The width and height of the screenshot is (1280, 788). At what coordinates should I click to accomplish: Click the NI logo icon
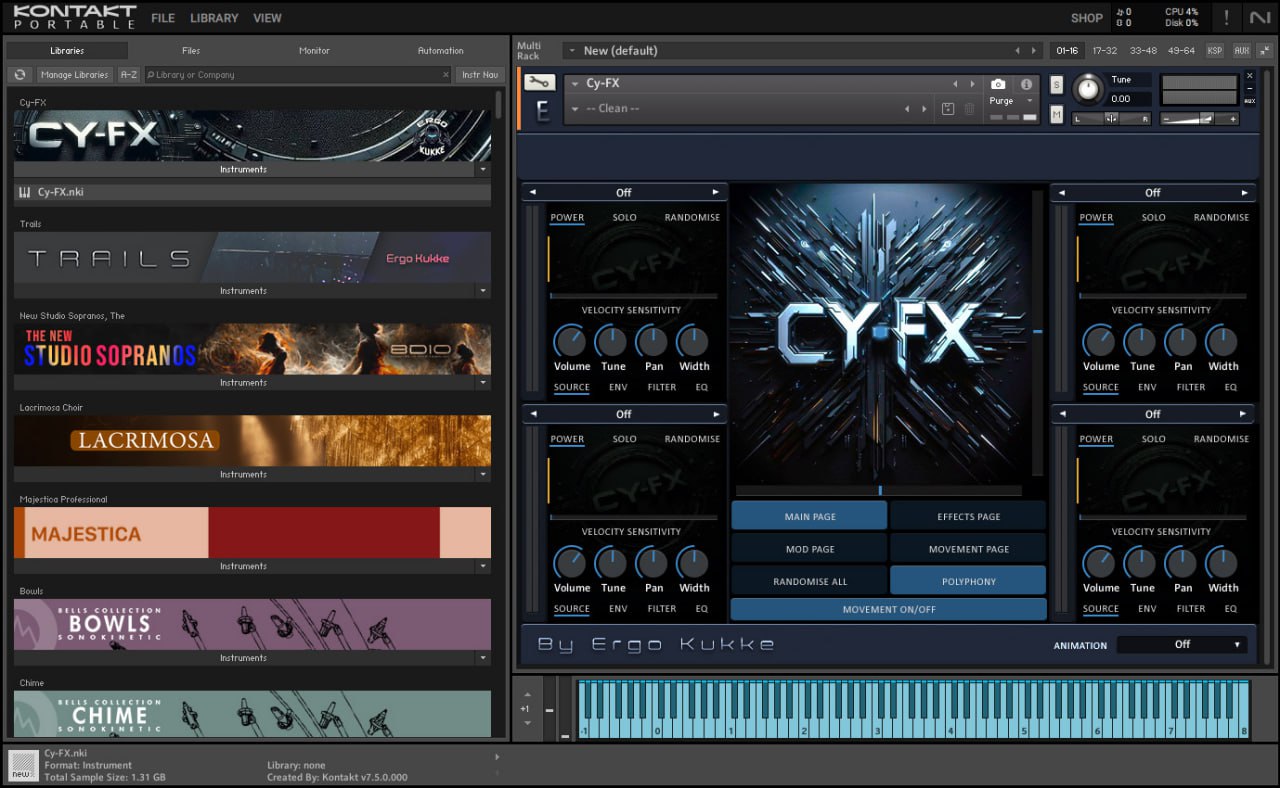[x=1260, y=17]
